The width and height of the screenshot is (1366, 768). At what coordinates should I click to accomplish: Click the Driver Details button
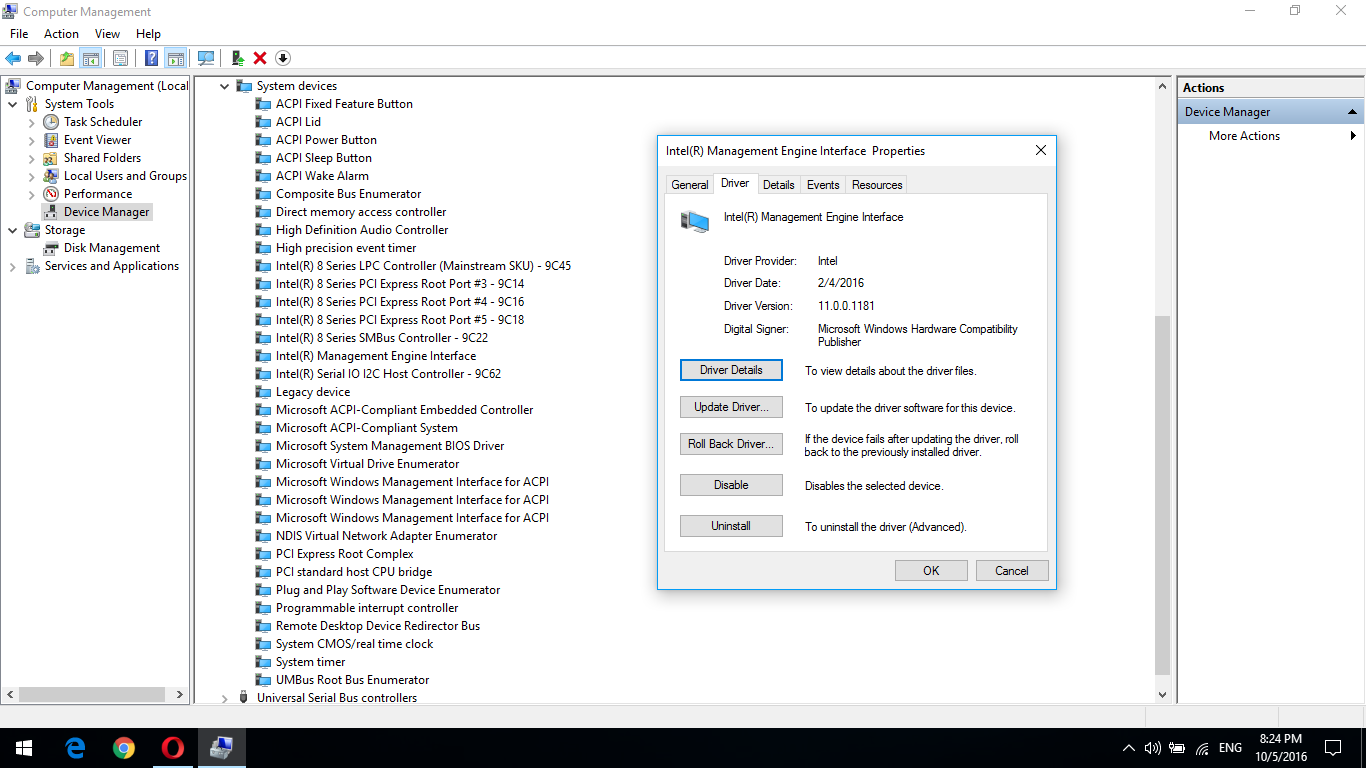731,370
